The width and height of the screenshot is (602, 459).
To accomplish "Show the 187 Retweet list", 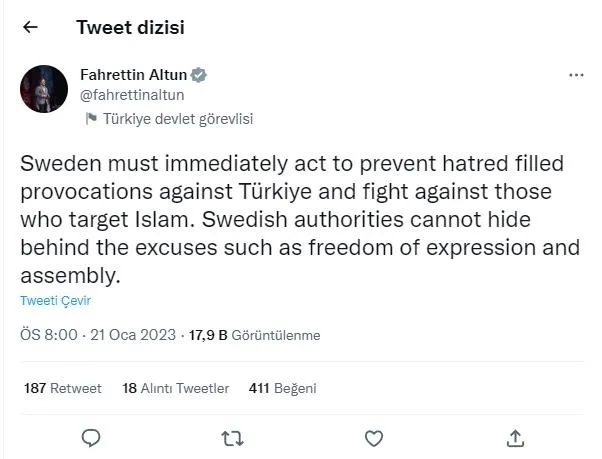I will [x=62, y=388].
